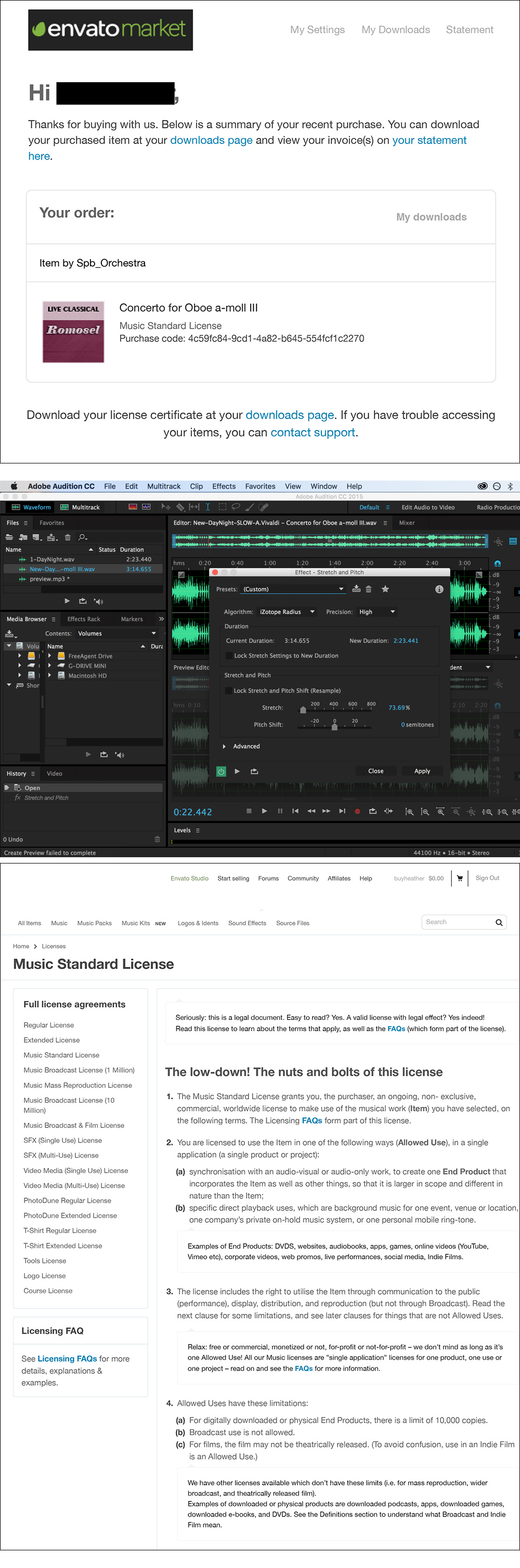
Task: Click contact support link in email
Action: coord(313,432)
